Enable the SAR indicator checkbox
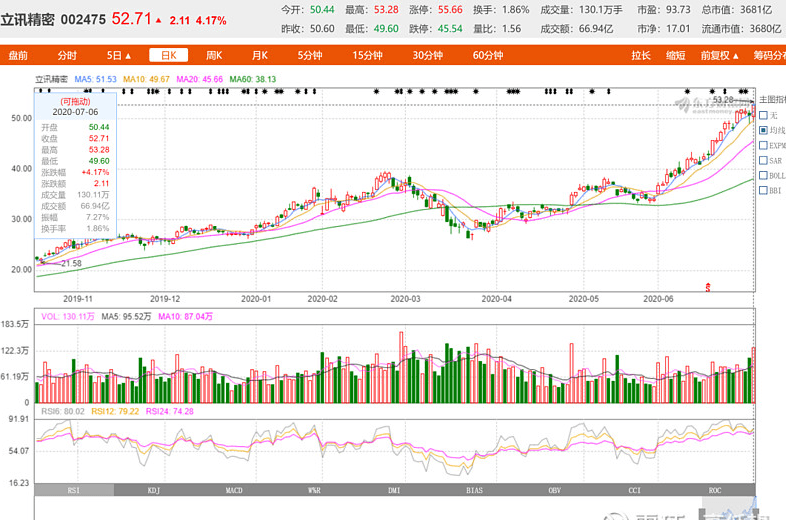 [763, 160]
